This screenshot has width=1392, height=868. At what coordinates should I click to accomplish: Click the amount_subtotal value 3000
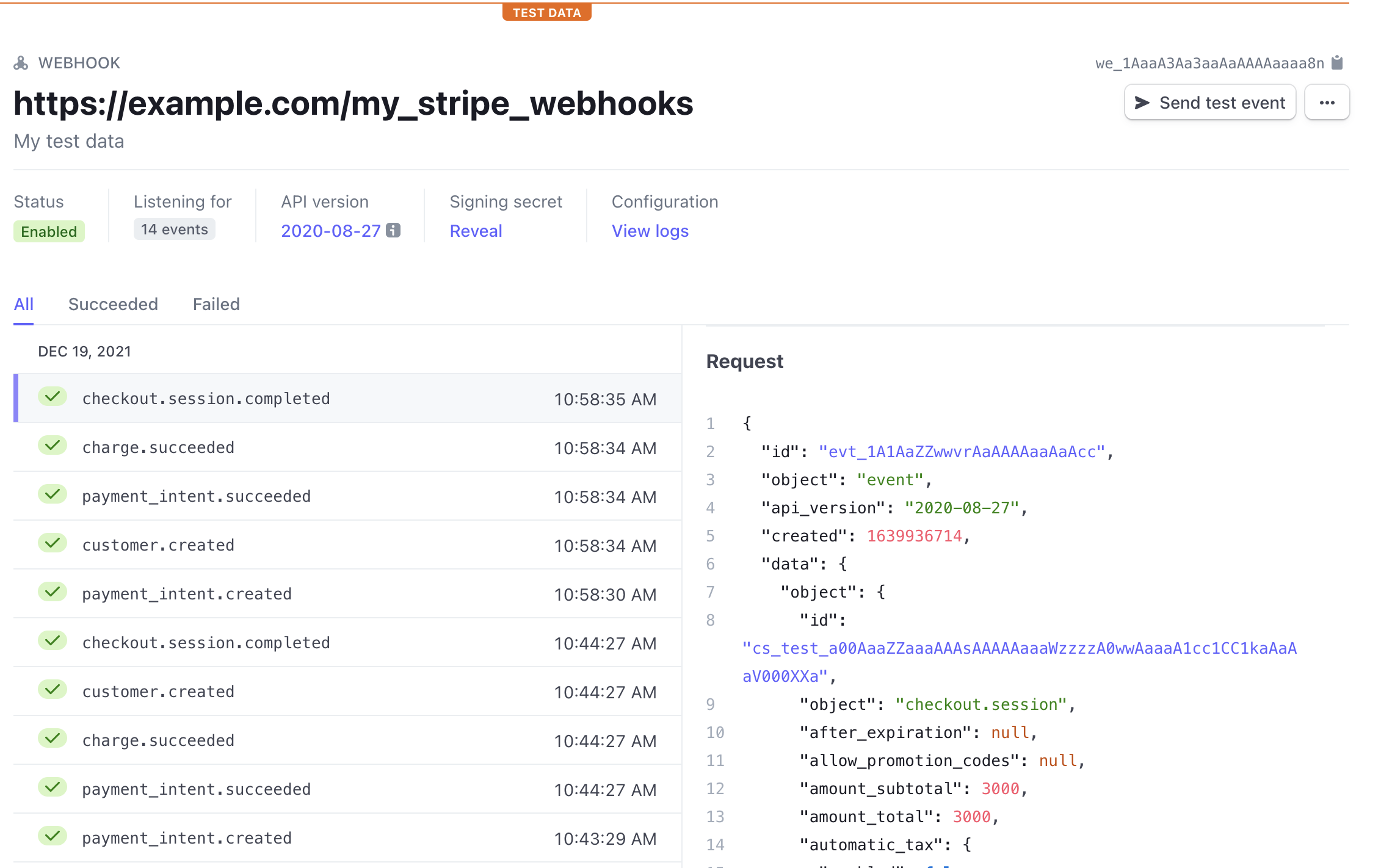click(1000, 789)
